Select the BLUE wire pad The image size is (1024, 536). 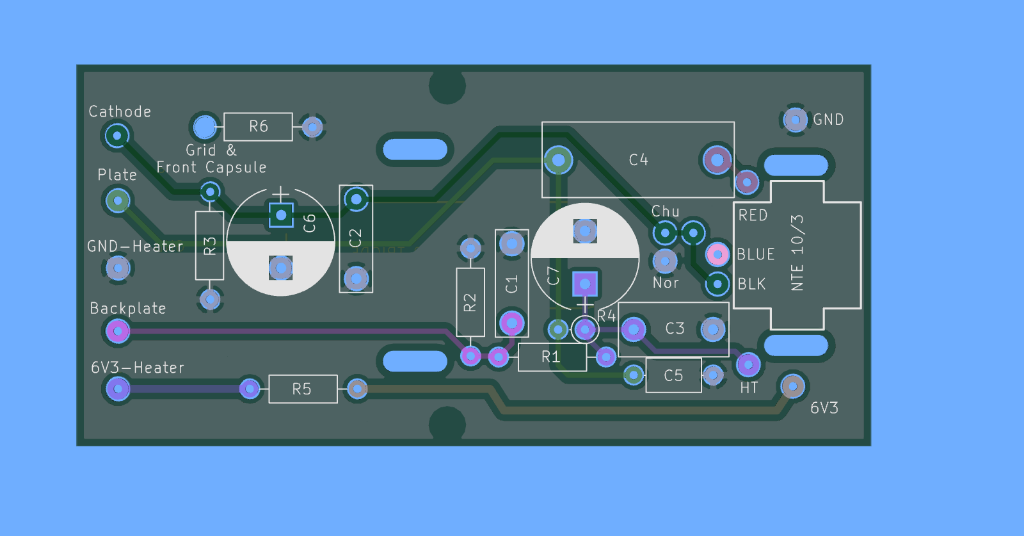coord(717,254)
